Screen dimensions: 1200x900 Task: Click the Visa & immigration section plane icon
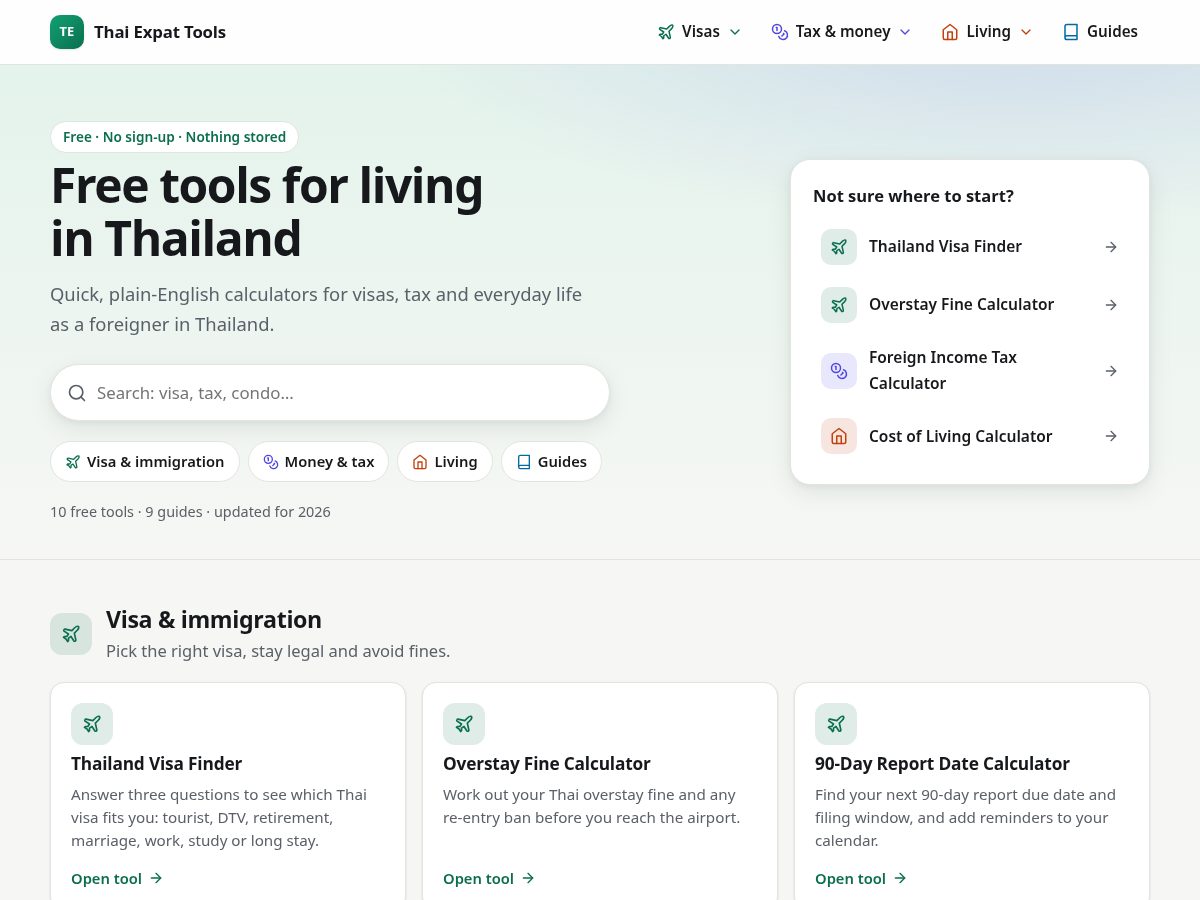pyautogui.click(x=71, y=634)
